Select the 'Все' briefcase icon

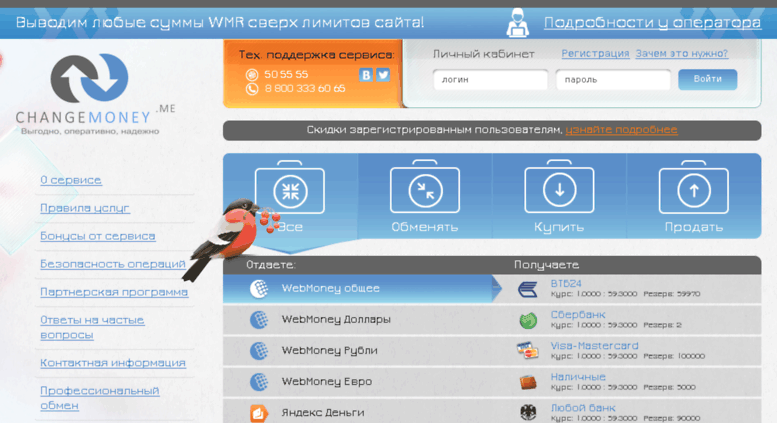(x=290, y=188)
